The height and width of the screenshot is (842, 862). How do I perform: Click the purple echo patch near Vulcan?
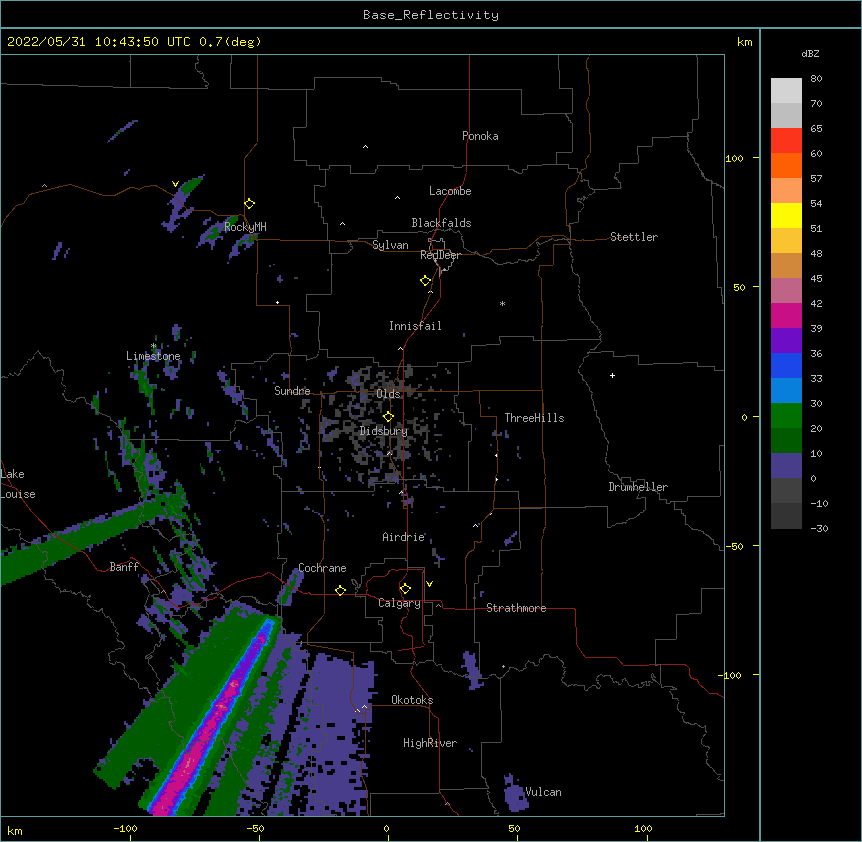pos(515,793)
